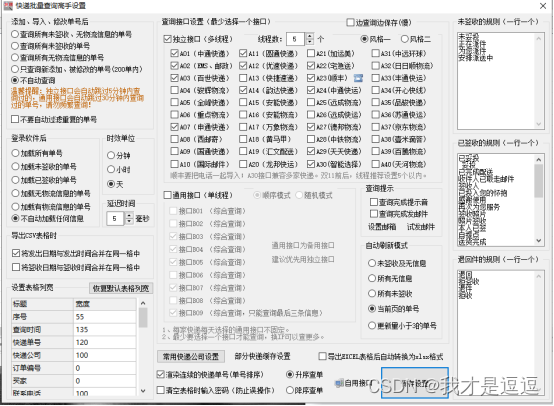
Task: Check A21 加运美 interface
Action: (x=311, y=53)
